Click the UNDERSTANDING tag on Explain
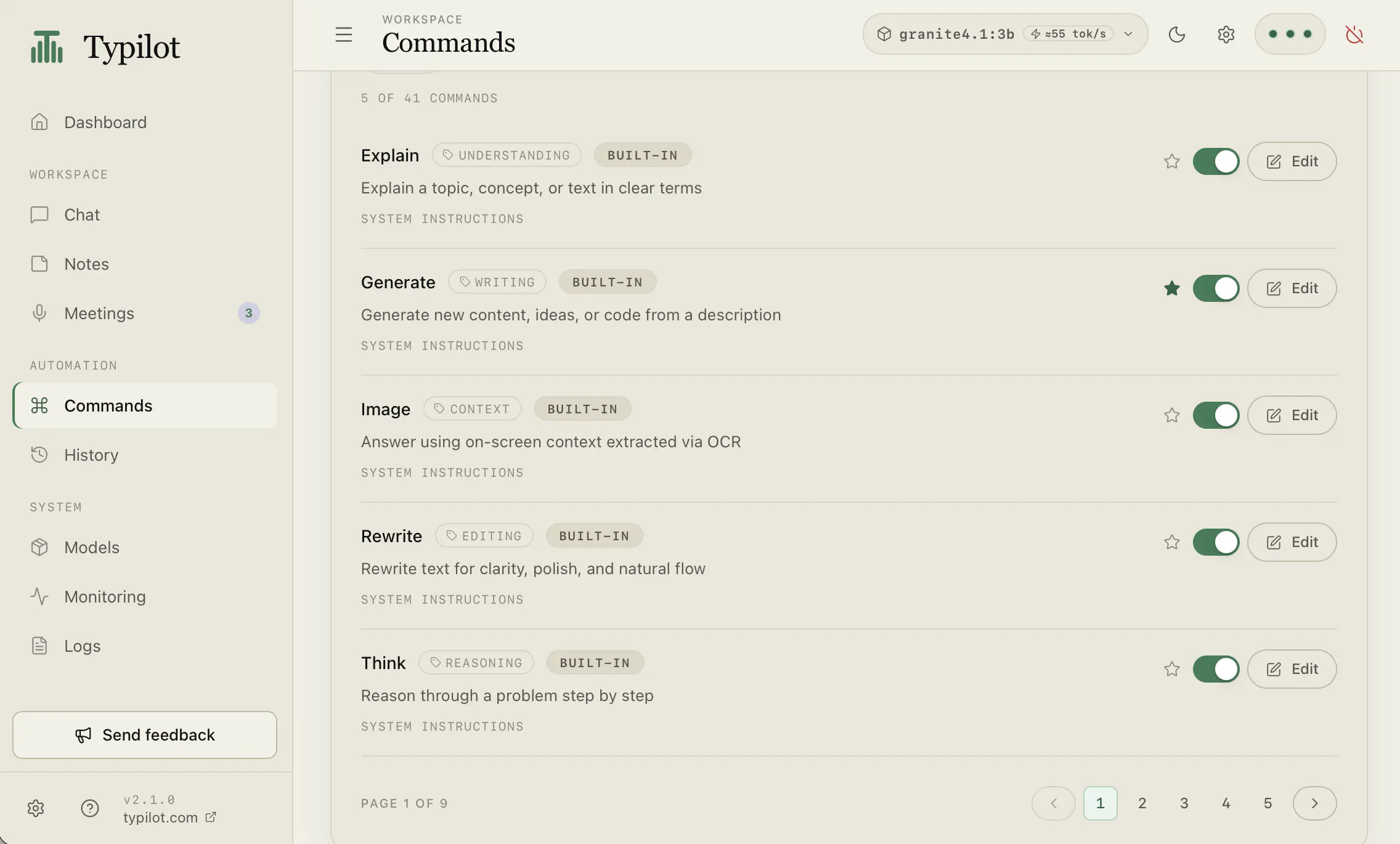This screenshot has width=1400, height=844. pos(507,155)
